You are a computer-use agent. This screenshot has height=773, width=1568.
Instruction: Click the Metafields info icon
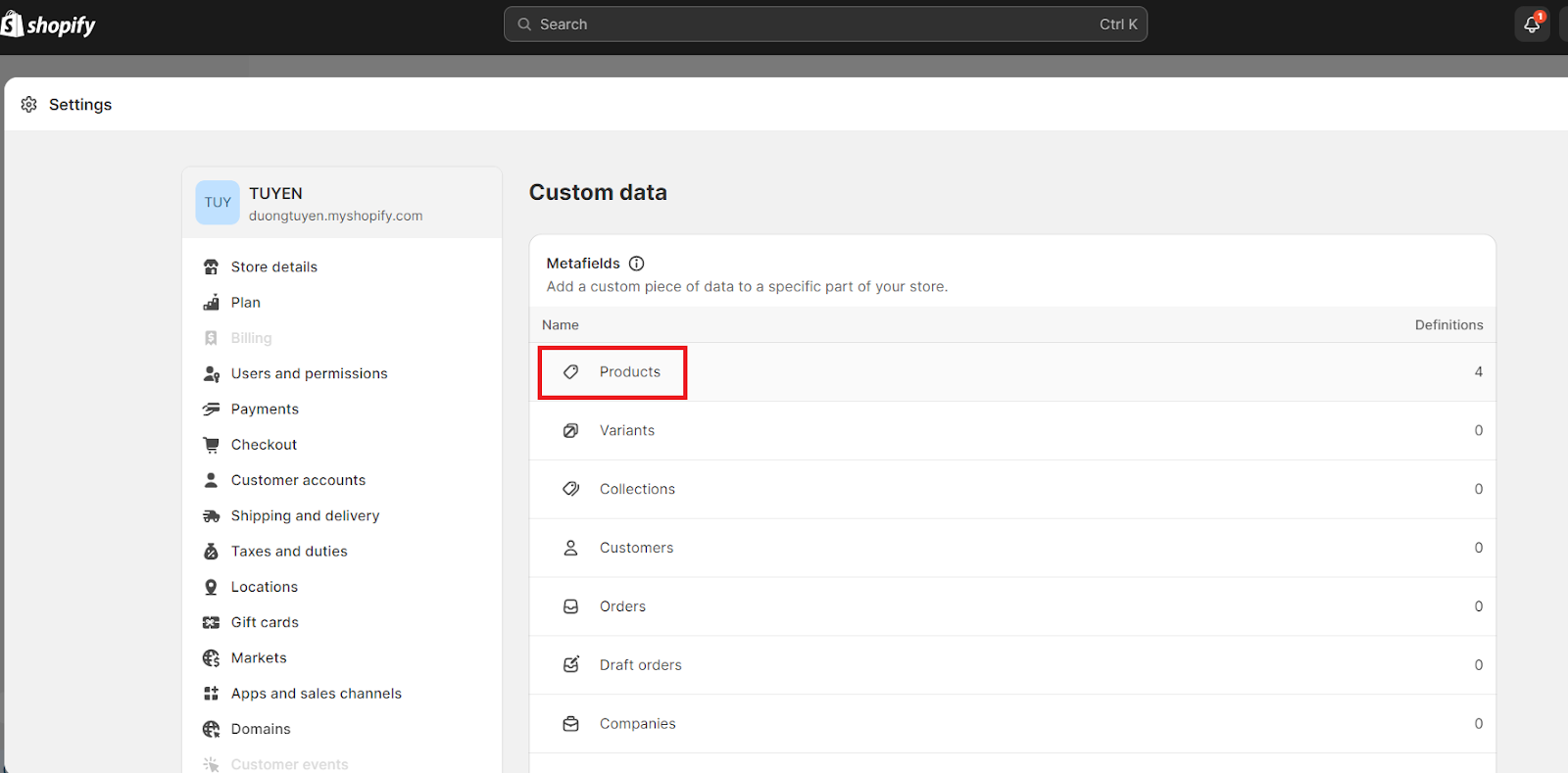(637, 264)
